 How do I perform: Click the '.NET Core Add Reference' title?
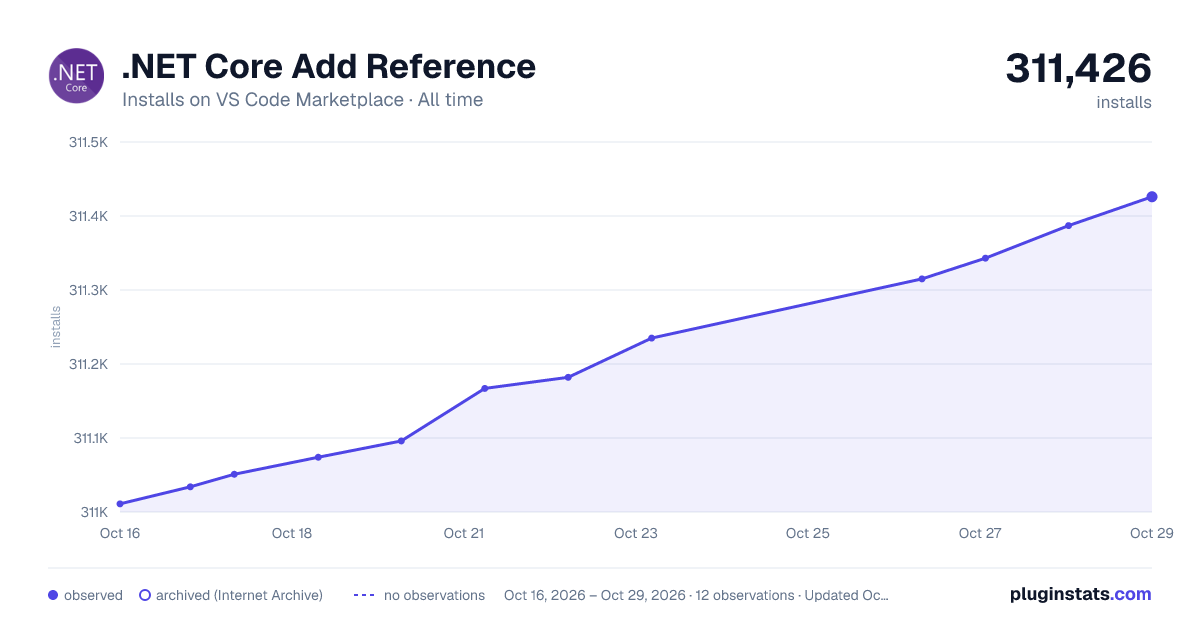pyautogui.click(x=329, y=66)
